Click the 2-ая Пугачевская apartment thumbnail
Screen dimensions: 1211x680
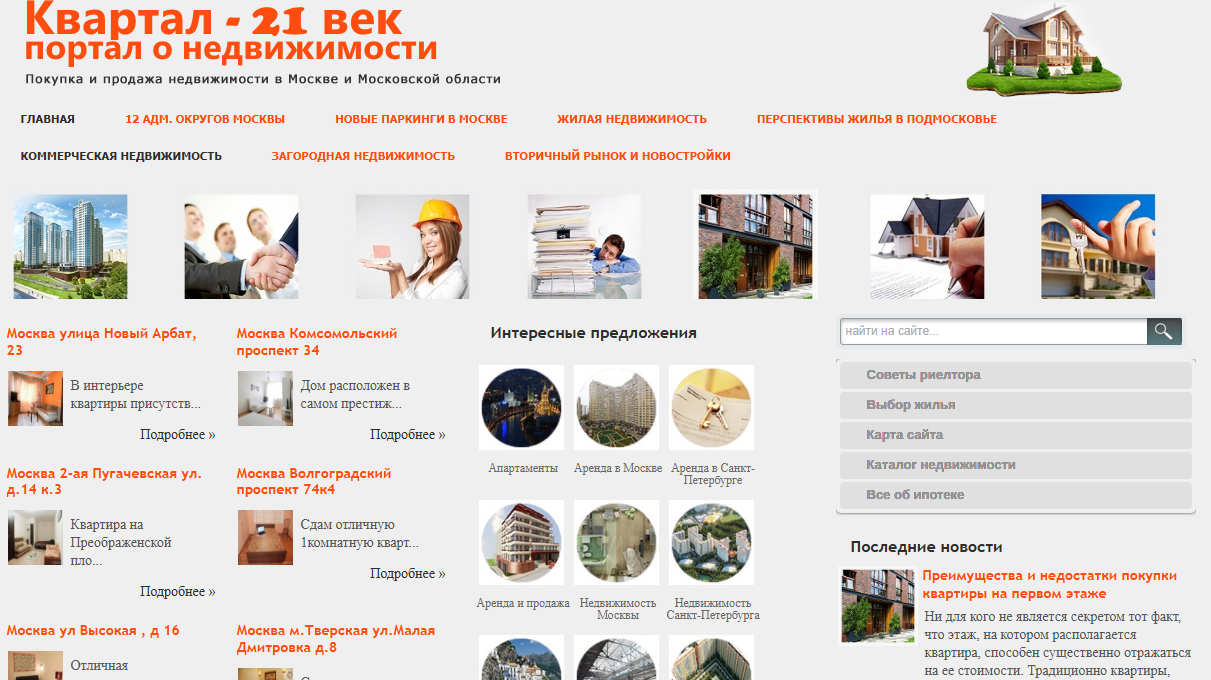pyautogui.click(x=35, y=537)
